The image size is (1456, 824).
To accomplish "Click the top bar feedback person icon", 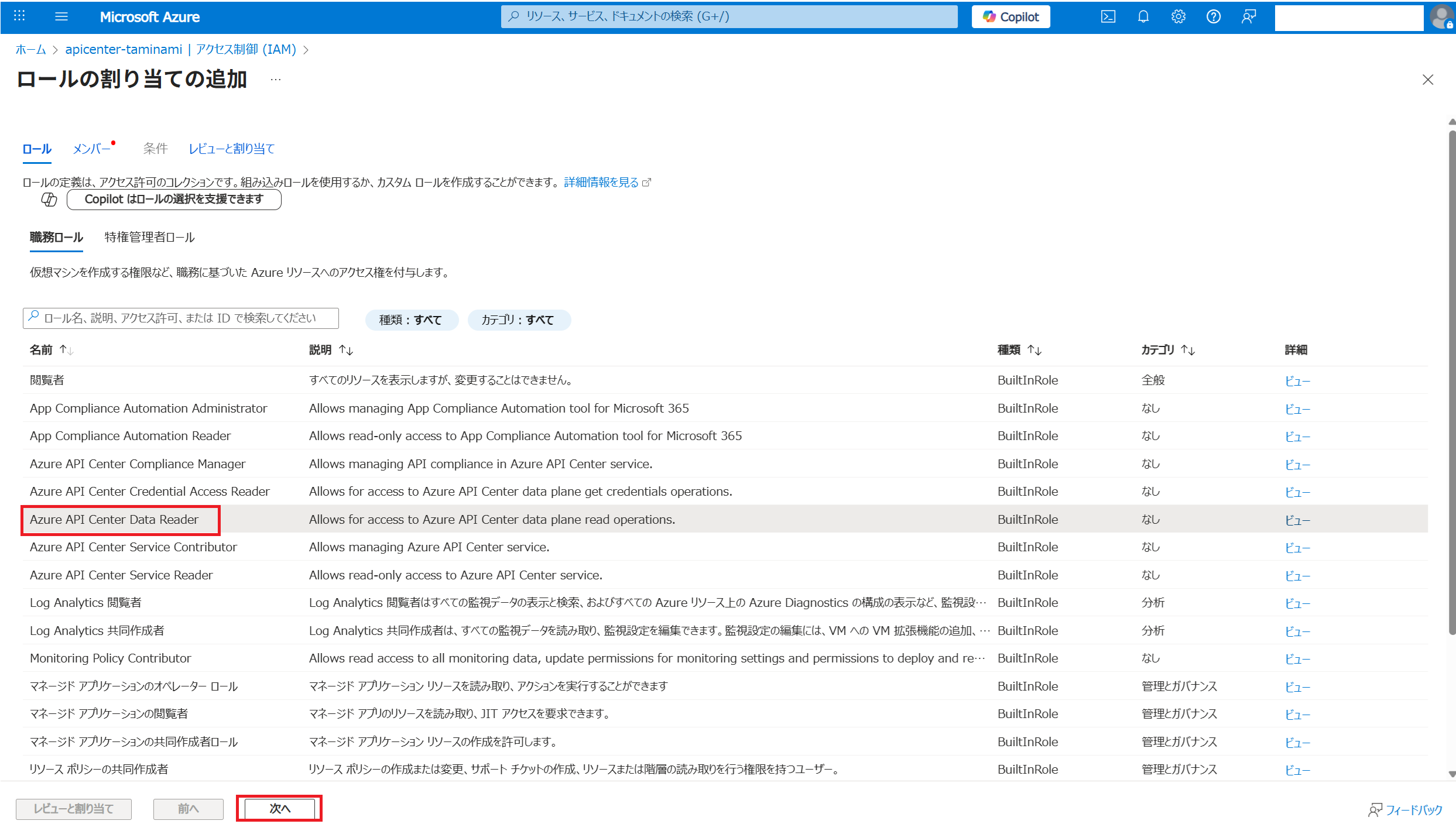I will point(1248,16).
